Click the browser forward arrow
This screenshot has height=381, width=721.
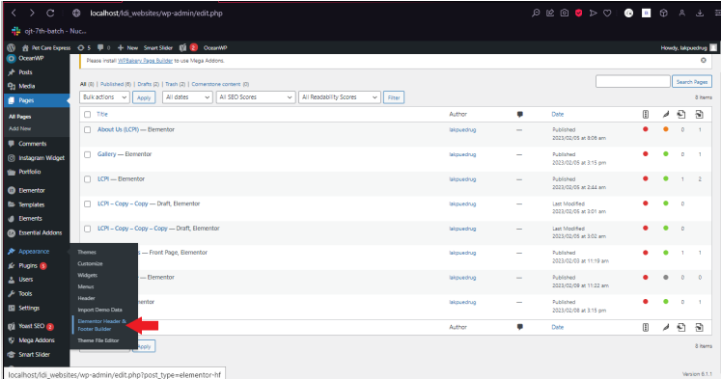(32, 13)
